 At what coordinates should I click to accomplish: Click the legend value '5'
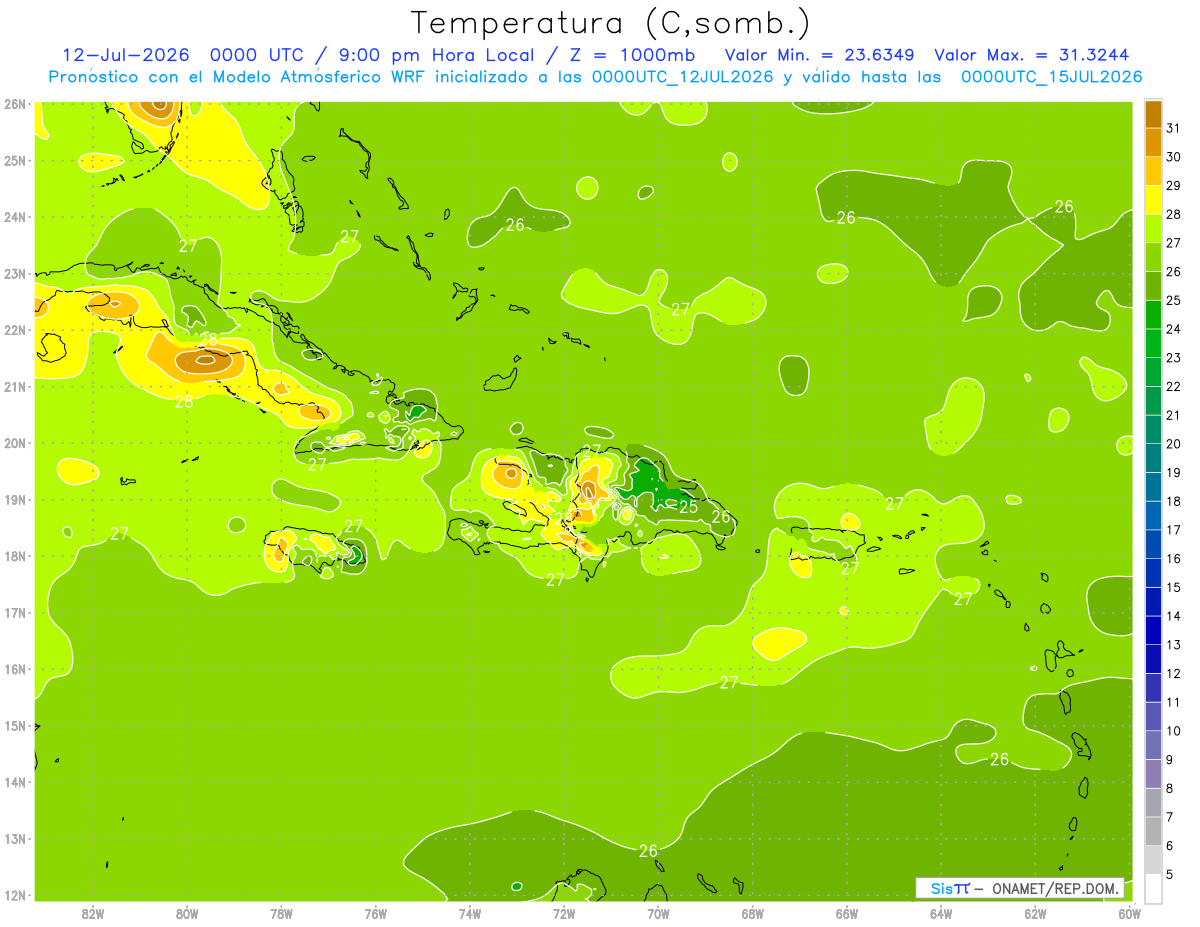(1170, 875)
